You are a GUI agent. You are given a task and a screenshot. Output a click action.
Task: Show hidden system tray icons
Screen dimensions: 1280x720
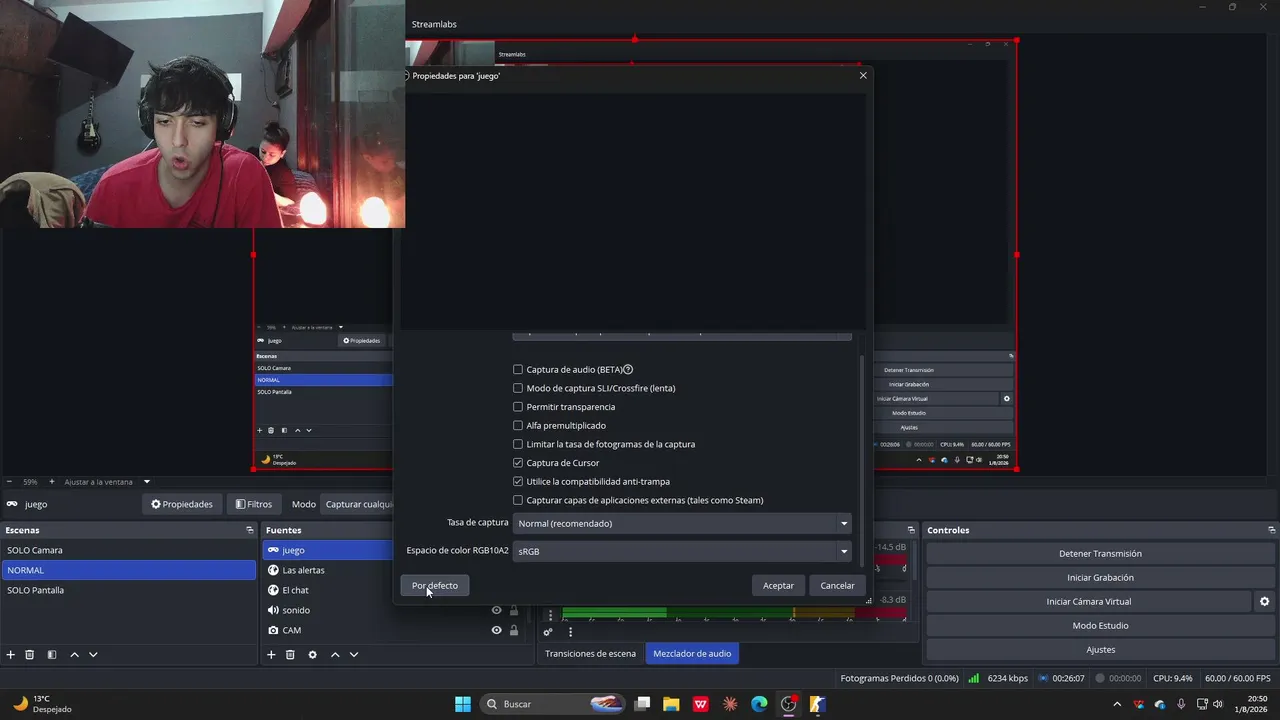point(1117,704)
